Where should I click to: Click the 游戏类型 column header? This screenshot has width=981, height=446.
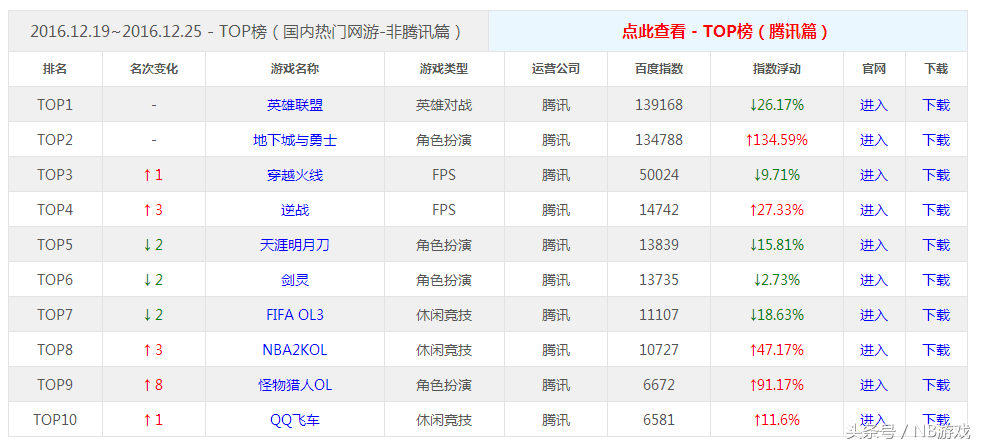(x=444, y=69)
